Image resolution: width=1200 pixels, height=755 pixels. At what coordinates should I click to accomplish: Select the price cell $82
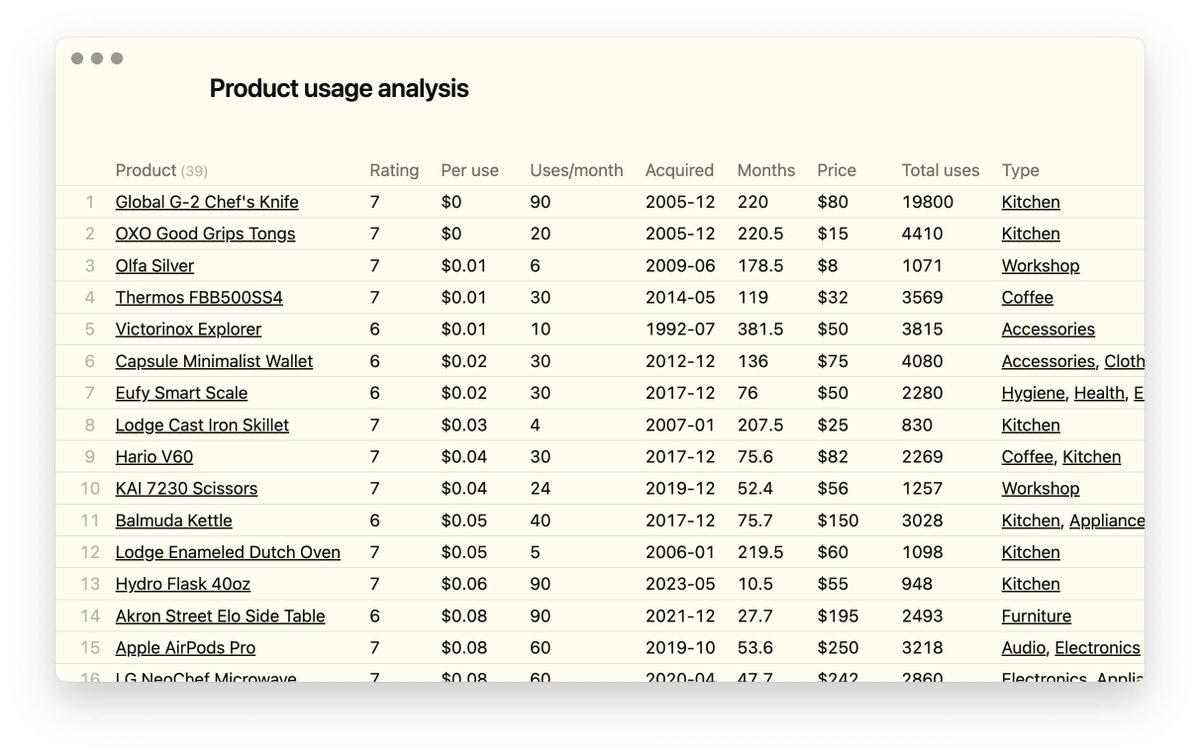833,457
